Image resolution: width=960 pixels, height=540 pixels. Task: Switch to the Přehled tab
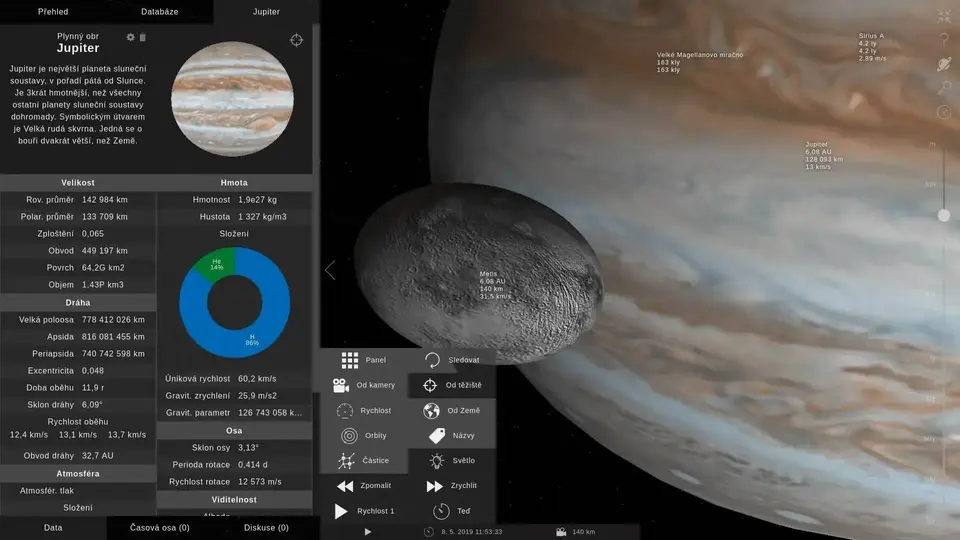point(53,12)
